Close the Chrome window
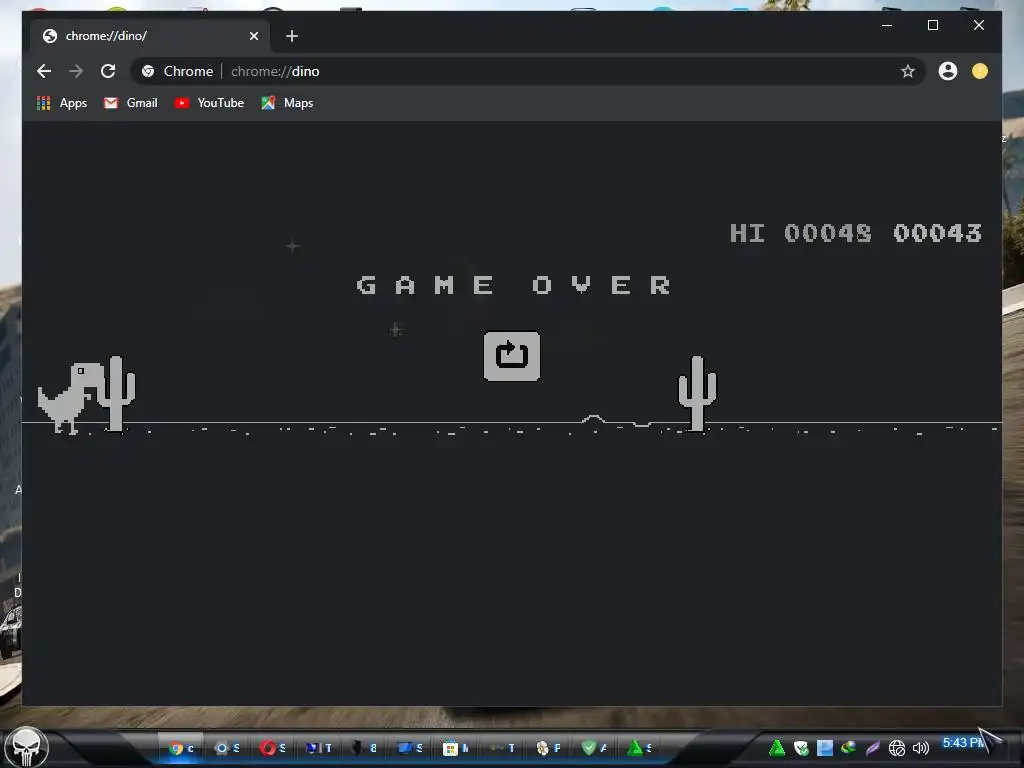Screen dimensions: 1024x768 coord(978,25)
